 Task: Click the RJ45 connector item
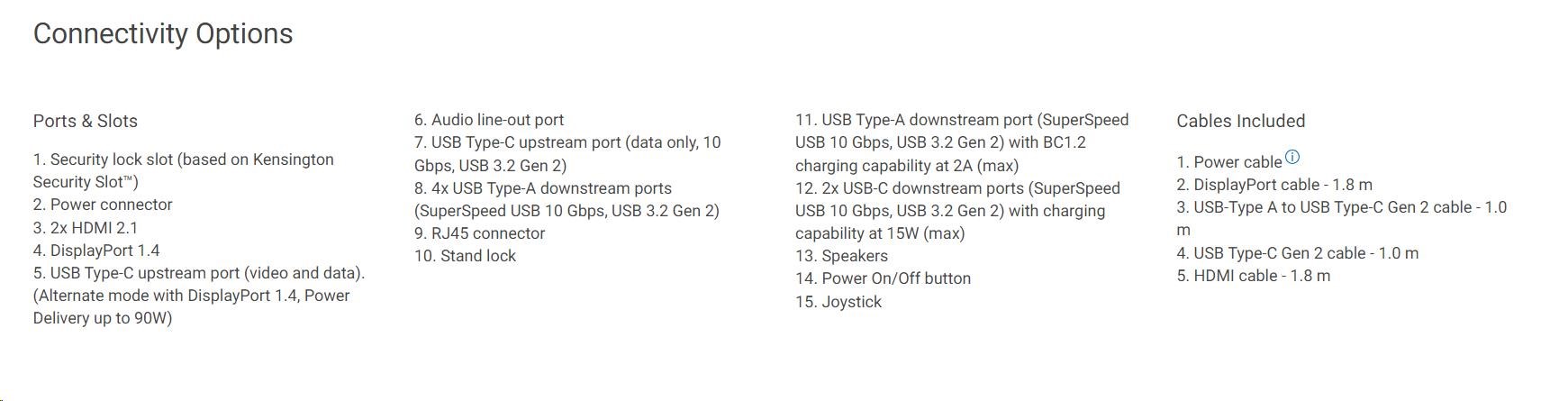(x=480, y=233)
